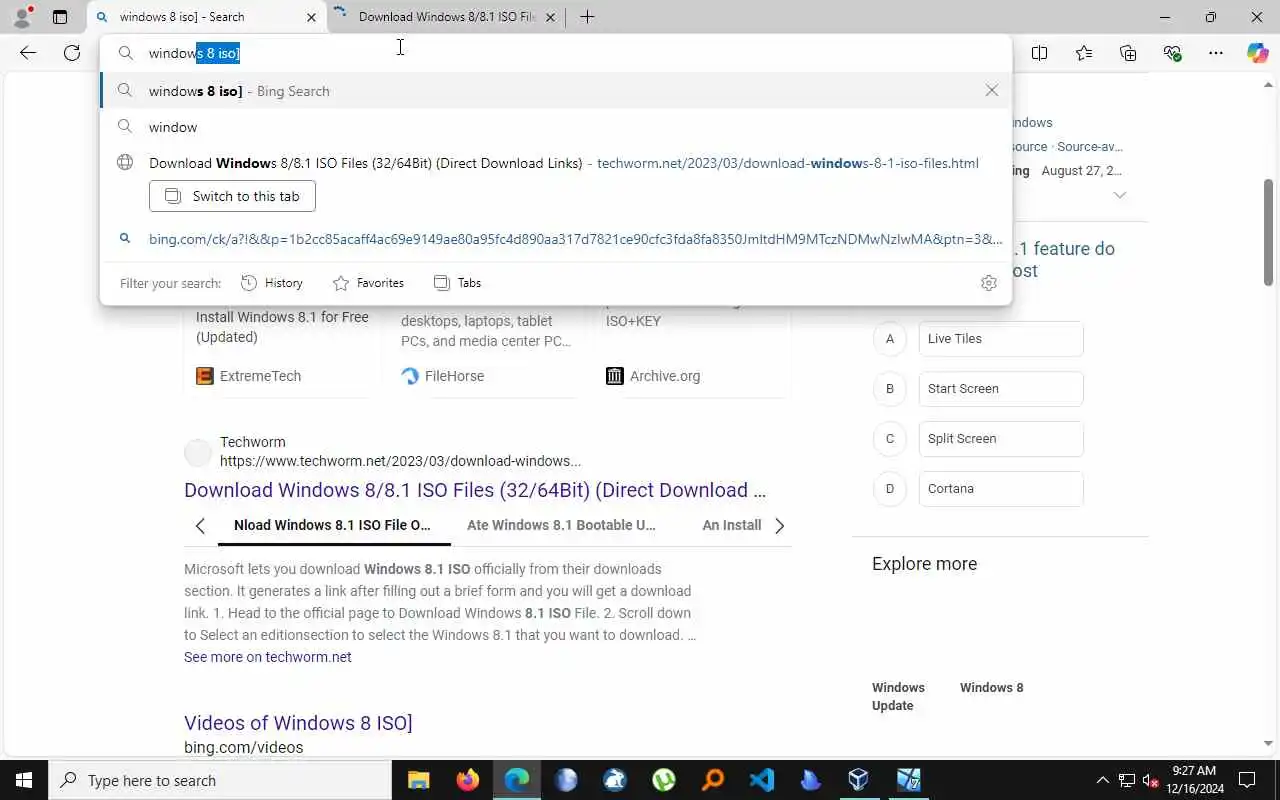Select 'Nload Windows 8.1 ISO File O...' section tab

click(333, 525)
